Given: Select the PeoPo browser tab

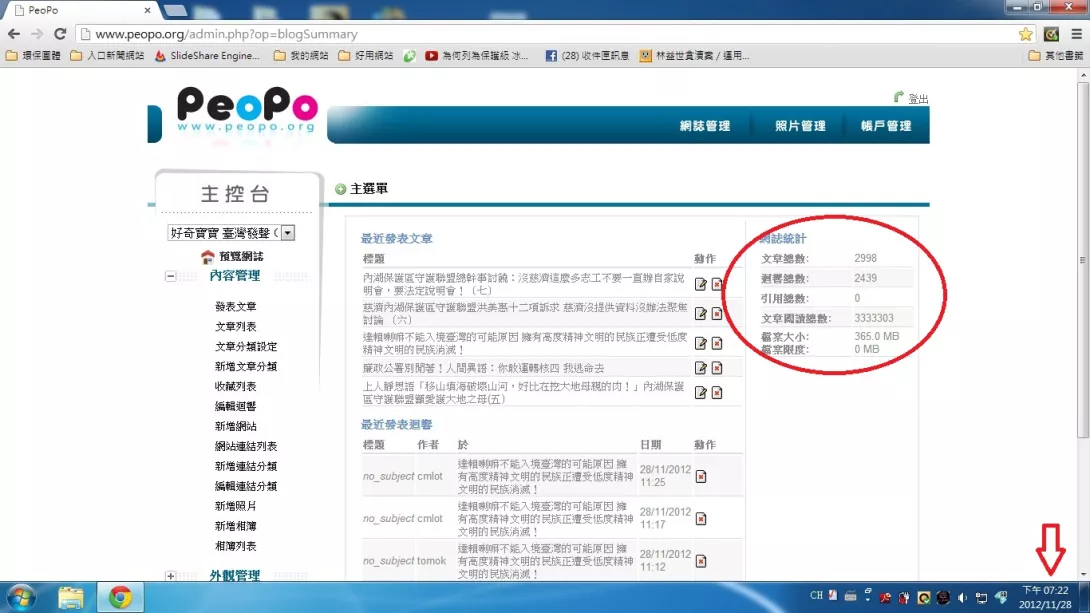Looking at the screenshot, I should (x=82, y=10).
